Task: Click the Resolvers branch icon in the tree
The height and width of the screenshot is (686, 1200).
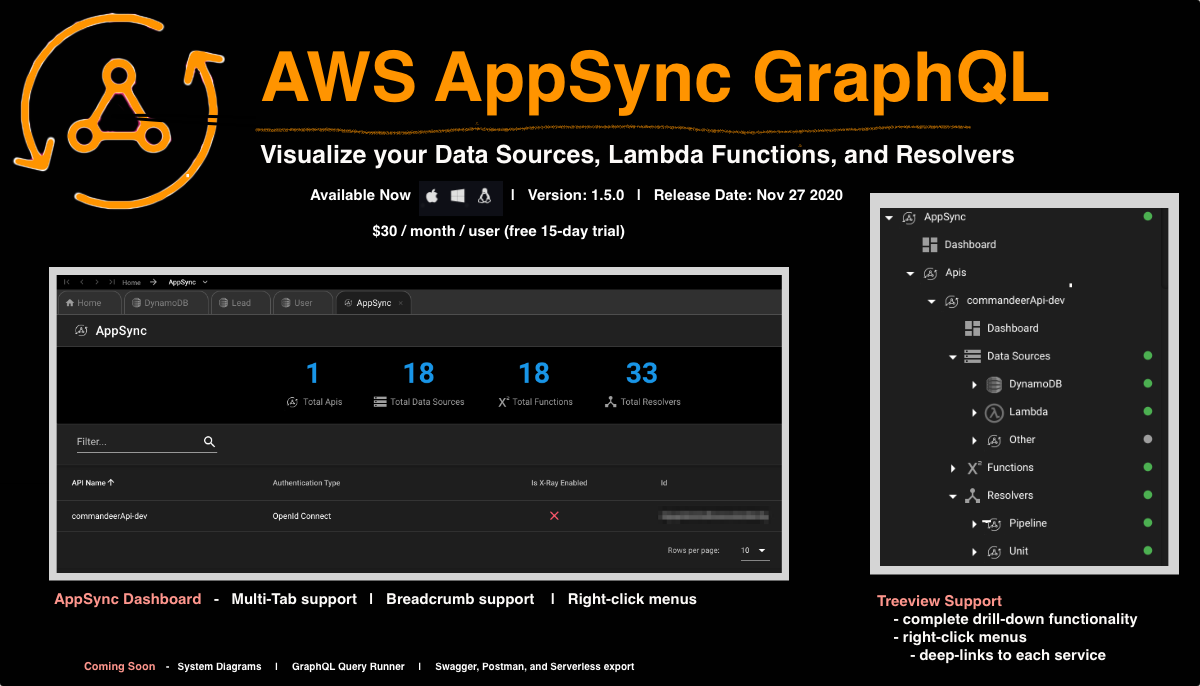Action: click(973, 495)
